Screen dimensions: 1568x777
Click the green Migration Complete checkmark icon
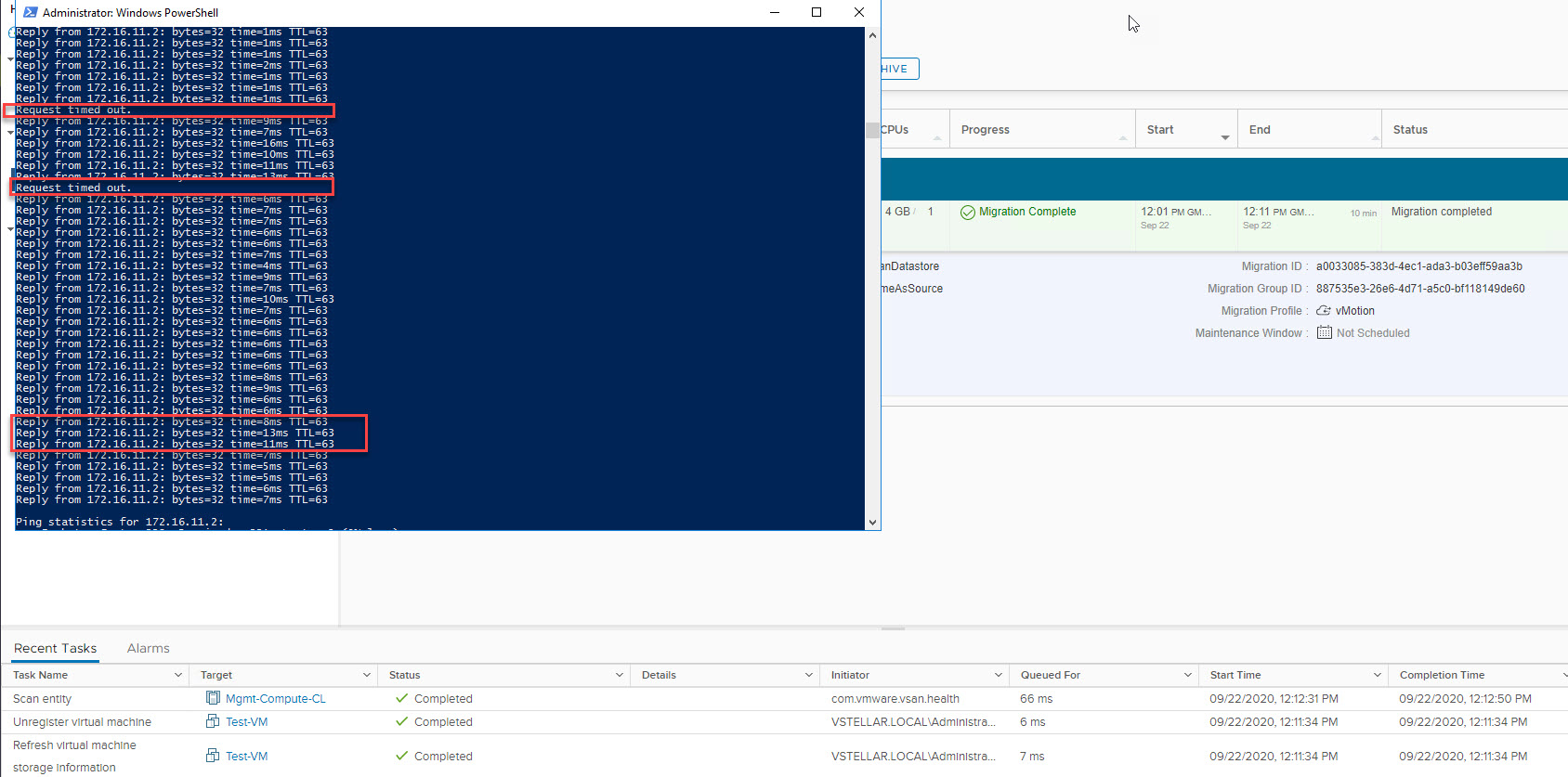click(x=968, y=213)
